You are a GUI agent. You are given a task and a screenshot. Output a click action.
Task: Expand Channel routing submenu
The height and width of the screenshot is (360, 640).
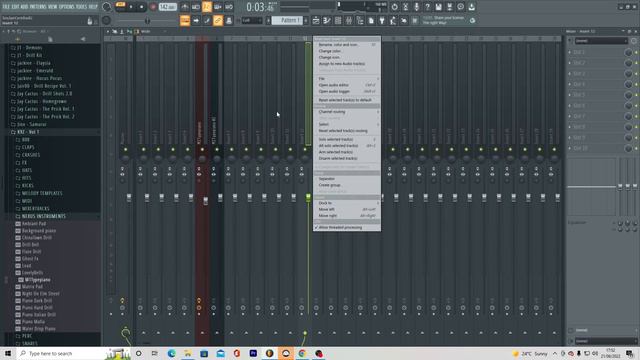(x=347, y=111)
